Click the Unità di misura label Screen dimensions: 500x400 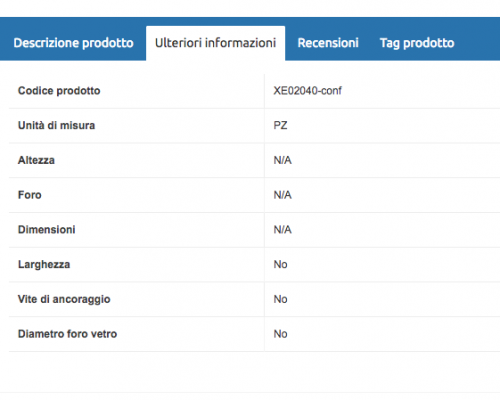(x=56, y=125)
